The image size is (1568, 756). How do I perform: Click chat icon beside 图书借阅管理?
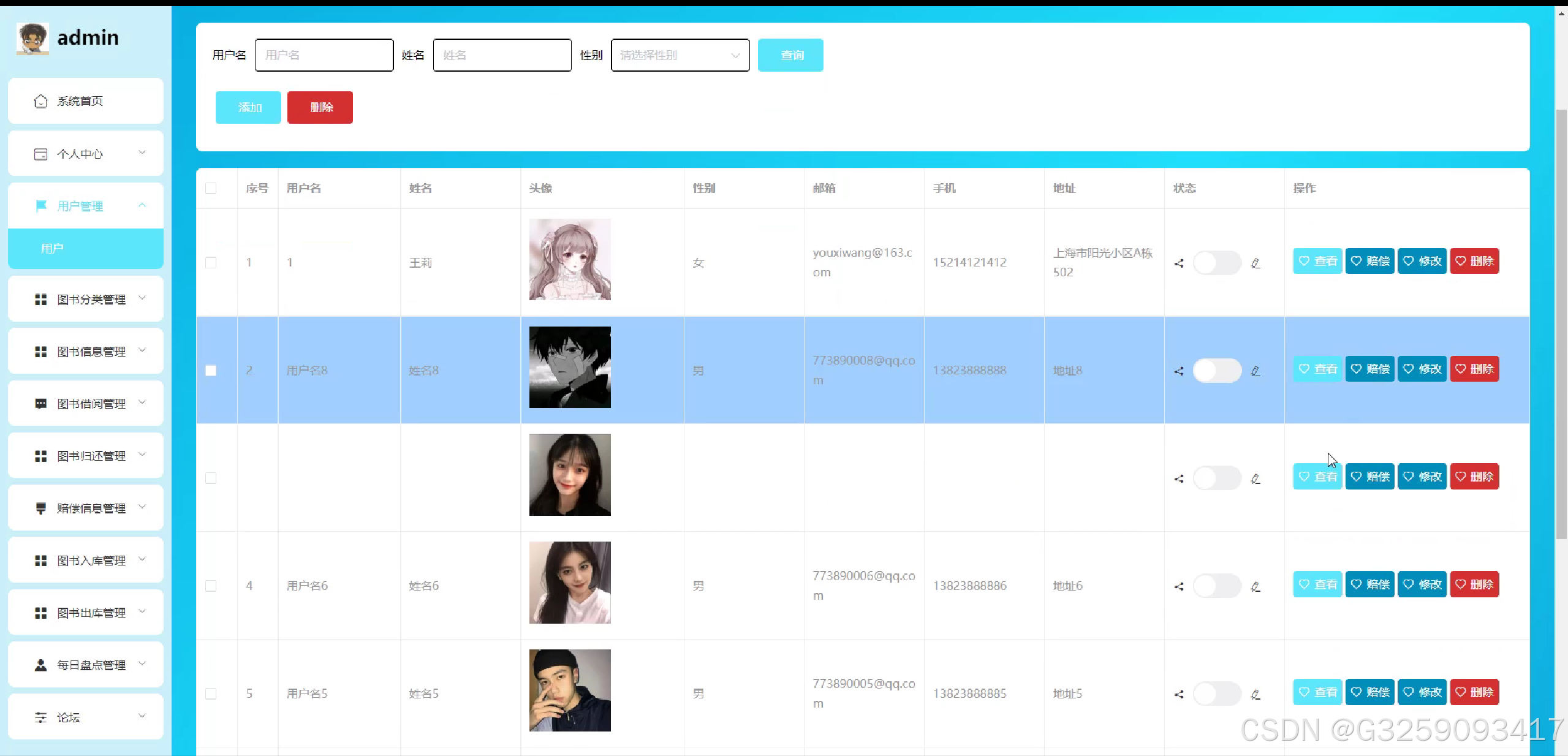point(40,404)
